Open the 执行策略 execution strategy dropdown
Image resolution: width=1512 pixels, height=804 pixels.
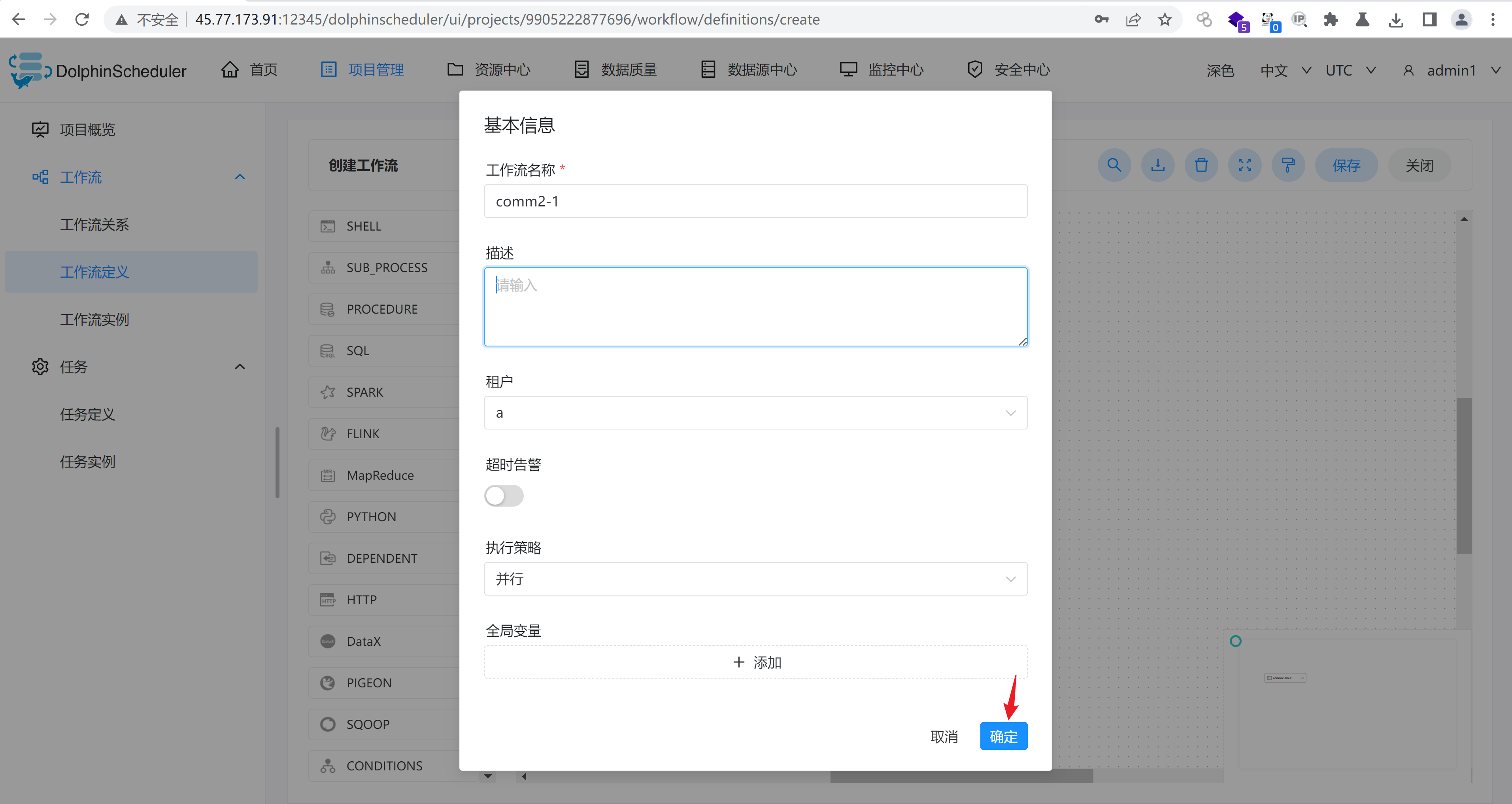(x=755, y=579)
